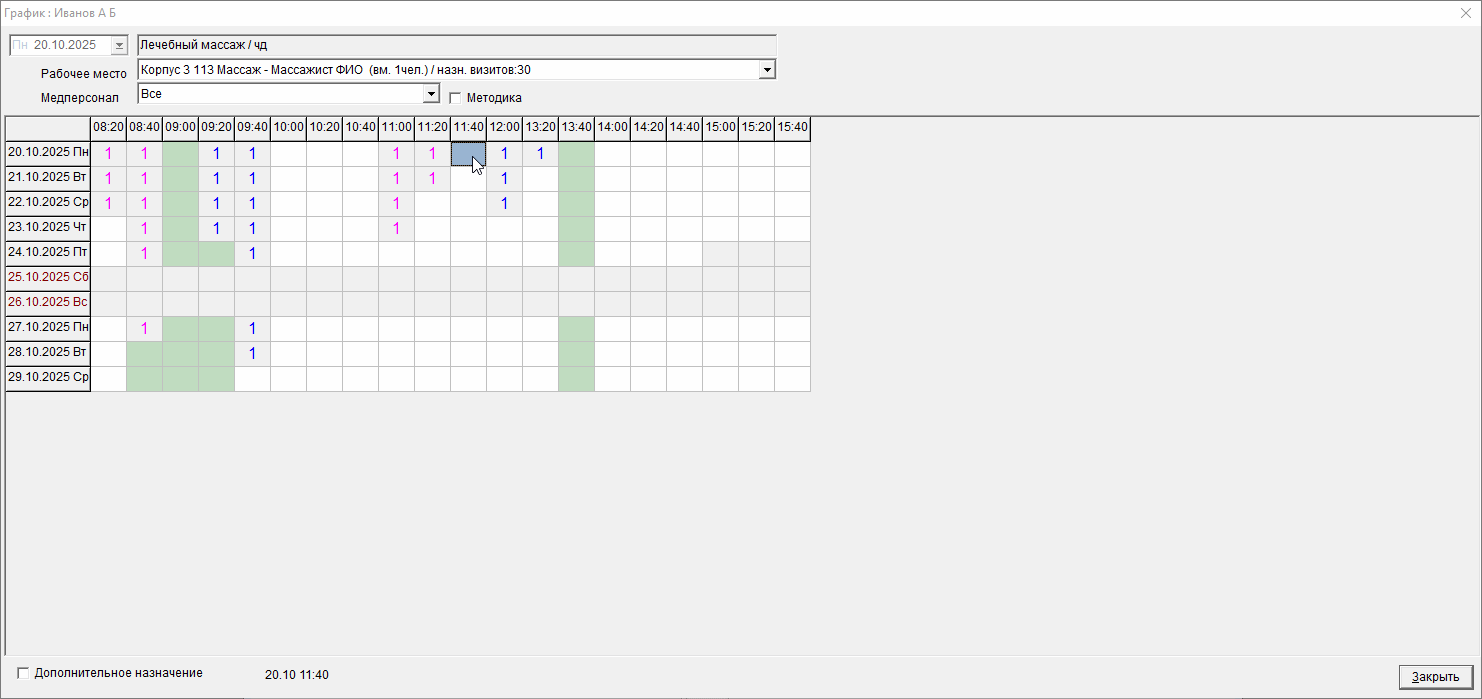Screen dimensions: 1482x699
Task: Enable the Методика checkbox
Action: [x=455, y=98]
